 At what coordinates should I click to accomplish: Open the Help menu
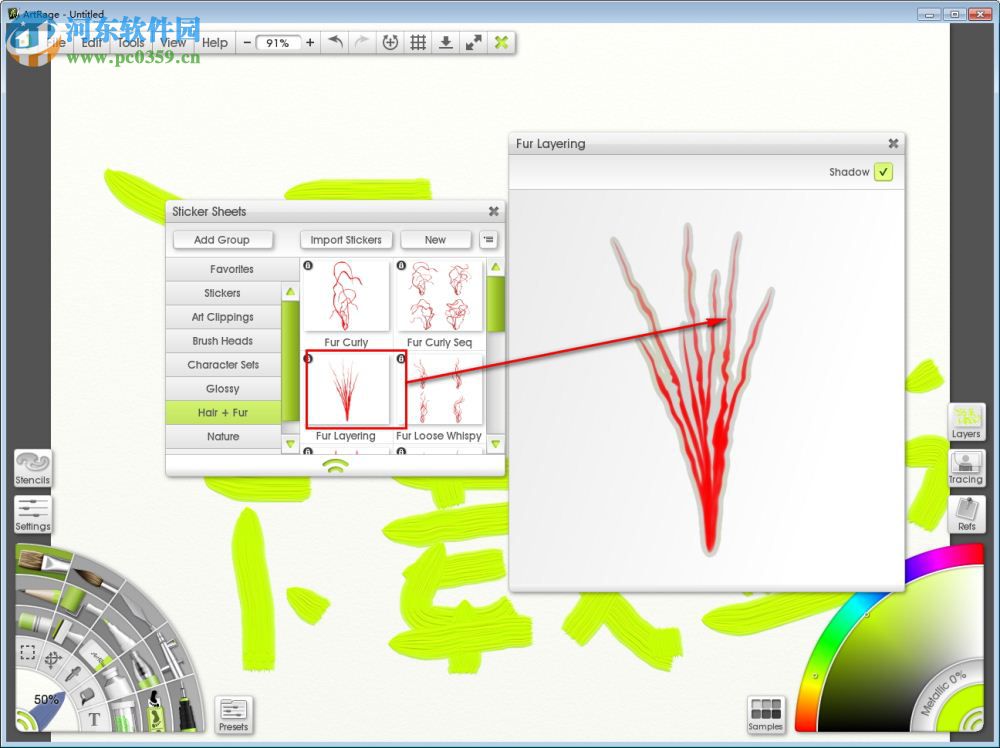[x=215, y=43]
